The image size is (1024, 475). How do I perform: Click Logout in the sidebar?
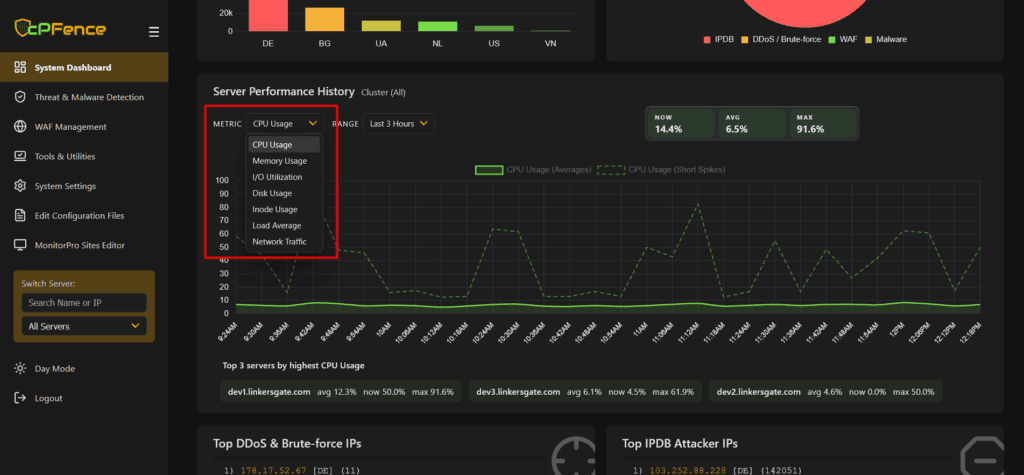click(48, 398)
